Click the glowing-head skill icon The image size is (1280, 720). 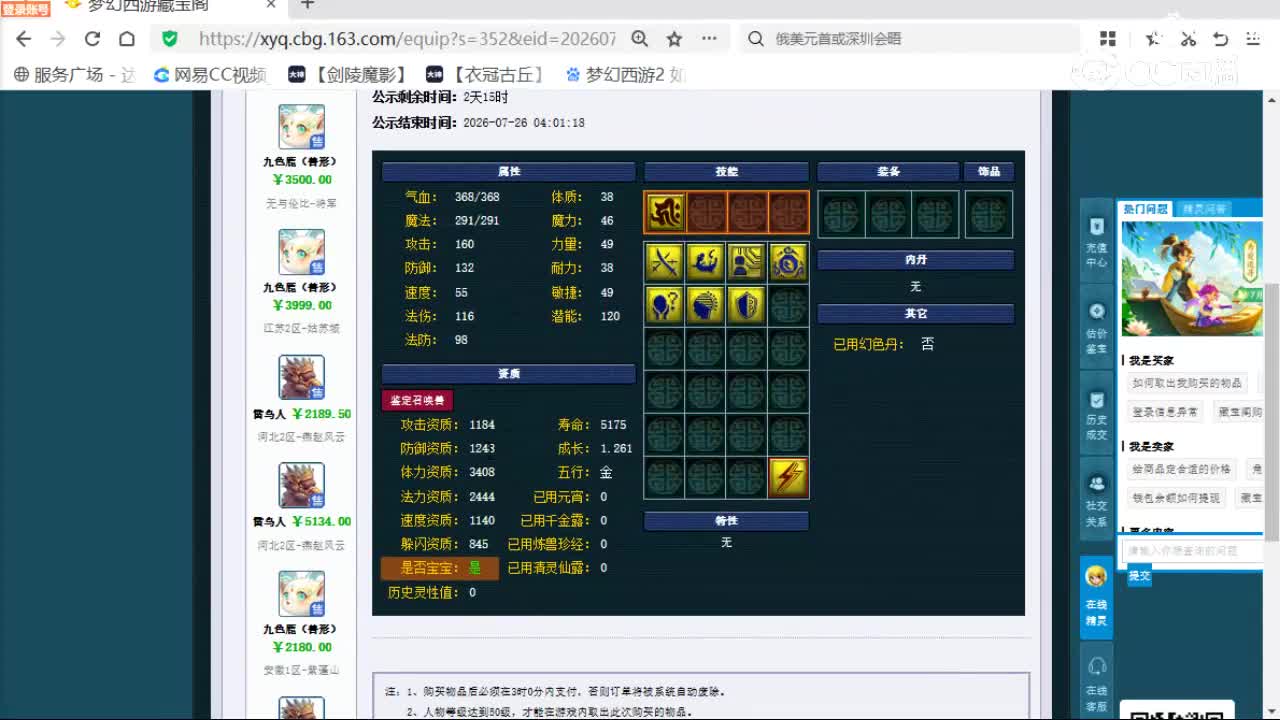705,305
